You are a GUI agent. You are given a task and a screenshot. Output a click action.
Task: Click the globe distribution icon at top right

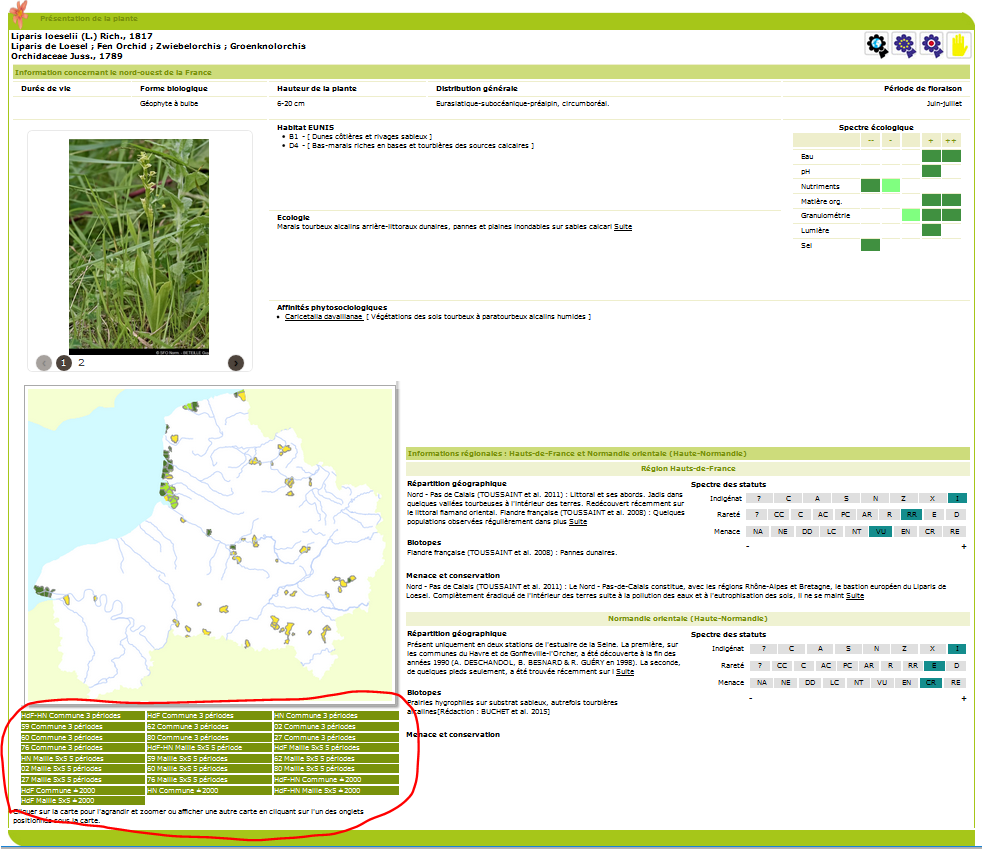(877, 42)
